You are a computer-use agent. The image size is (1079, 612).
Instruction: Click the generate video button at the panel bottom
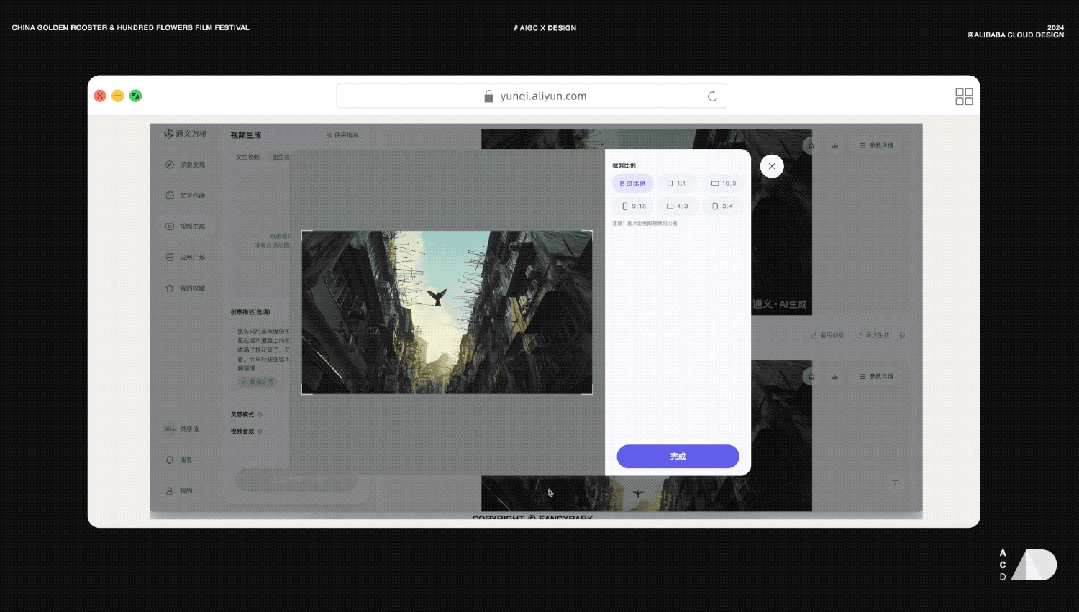click(296, 480)
